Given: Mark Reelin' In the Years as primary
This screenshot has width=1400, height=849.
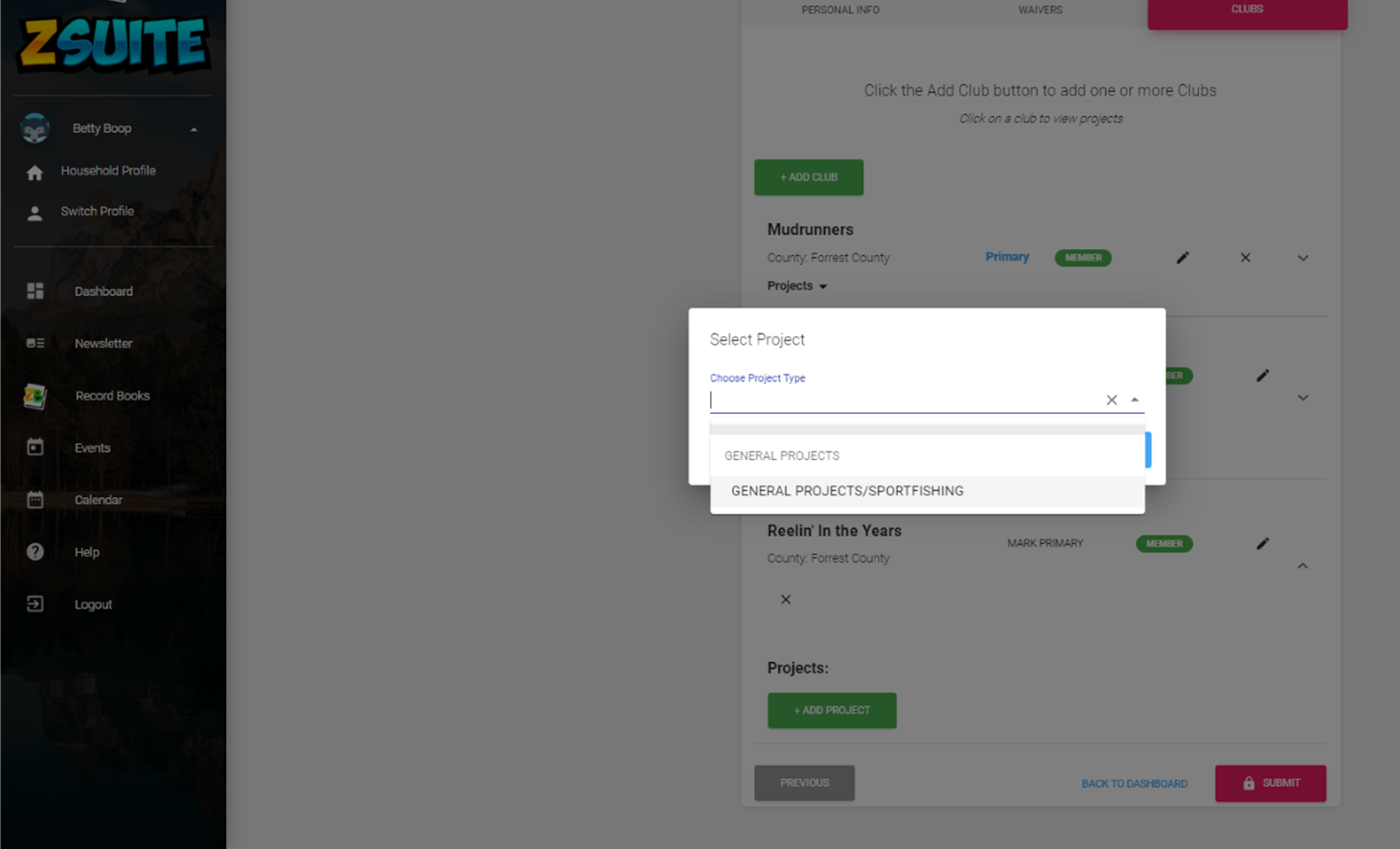Looking at the screenshot, I should coord(1045,543).
